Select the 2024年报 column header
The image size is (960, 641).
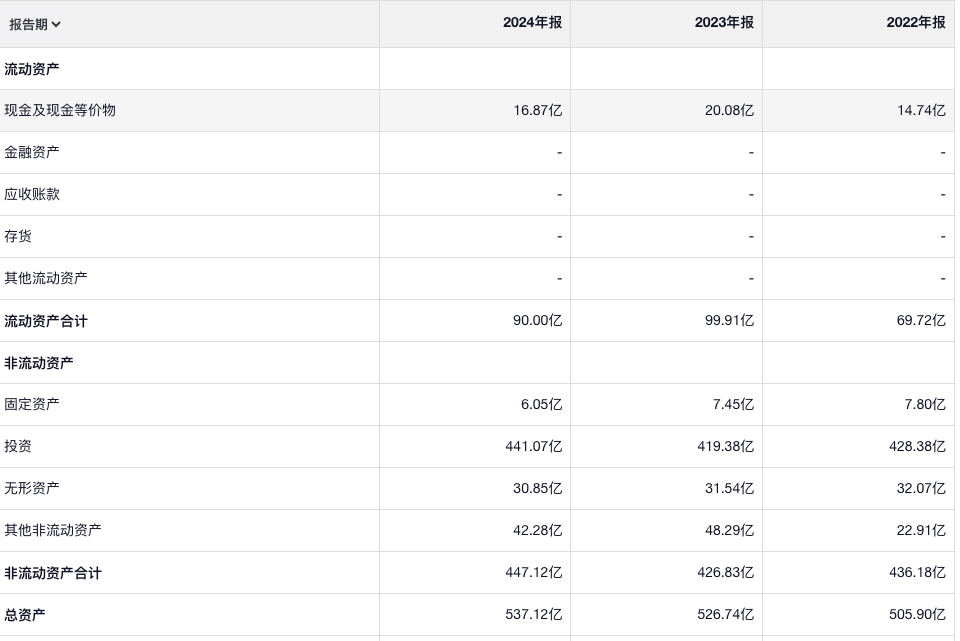tap(532, 23)
